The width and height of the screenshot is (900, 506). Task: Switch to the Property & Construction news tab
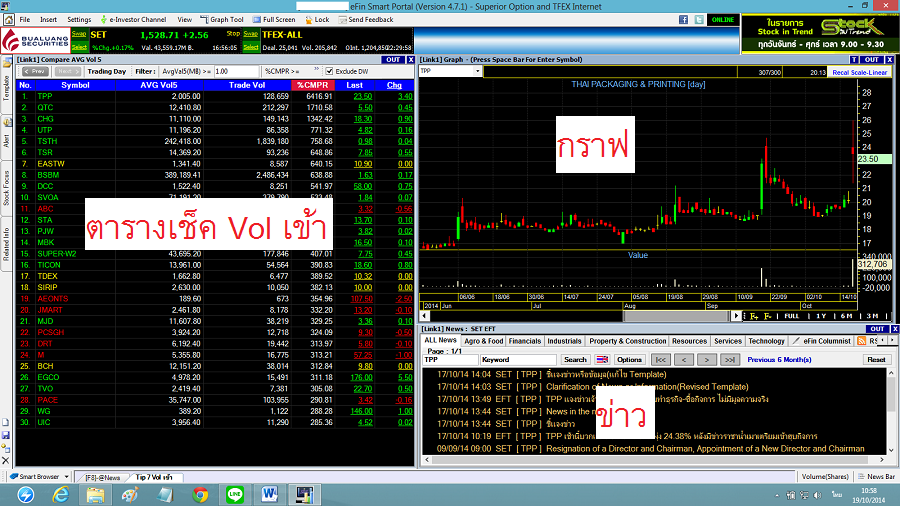(x=627, y=341)
